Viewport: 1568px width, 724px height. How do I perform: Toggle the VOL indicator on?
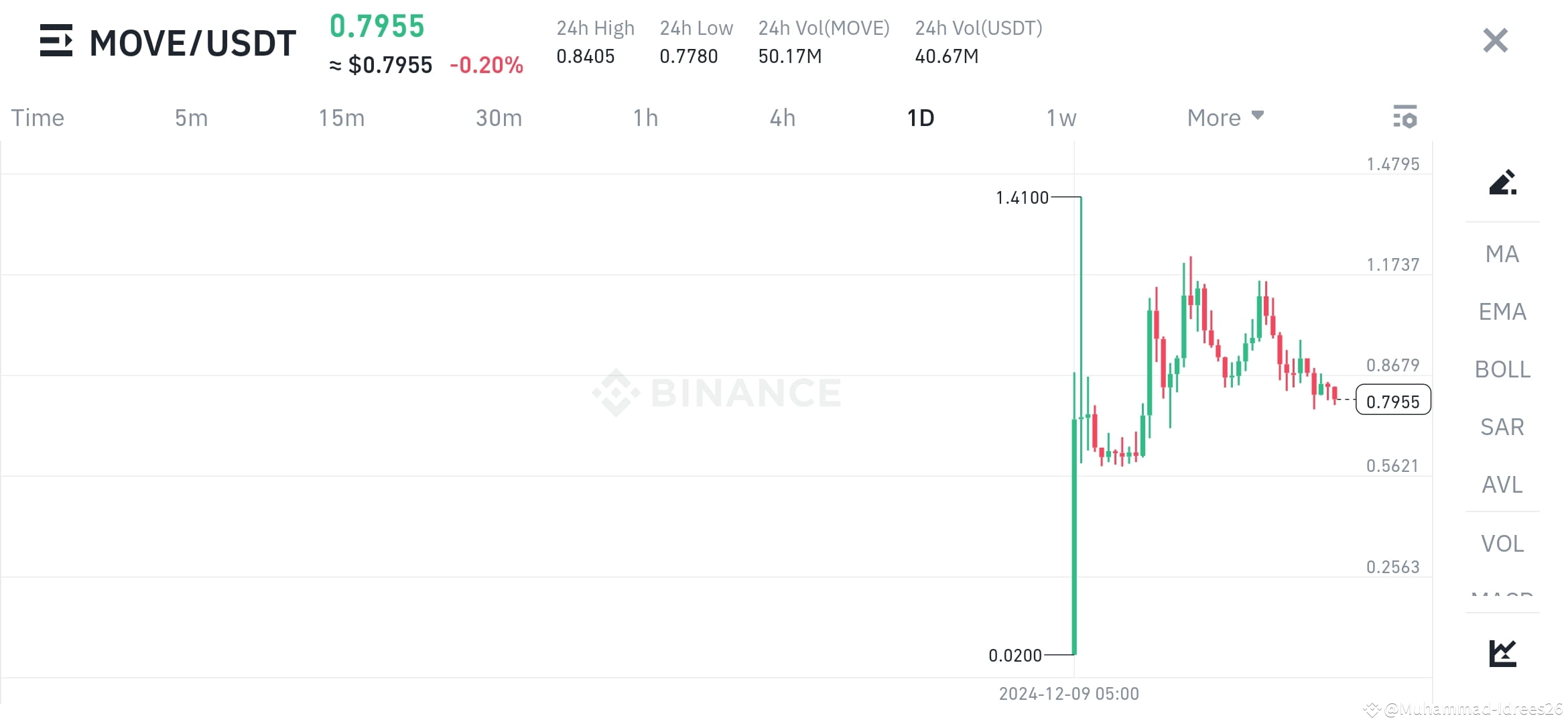(1501, 543)
